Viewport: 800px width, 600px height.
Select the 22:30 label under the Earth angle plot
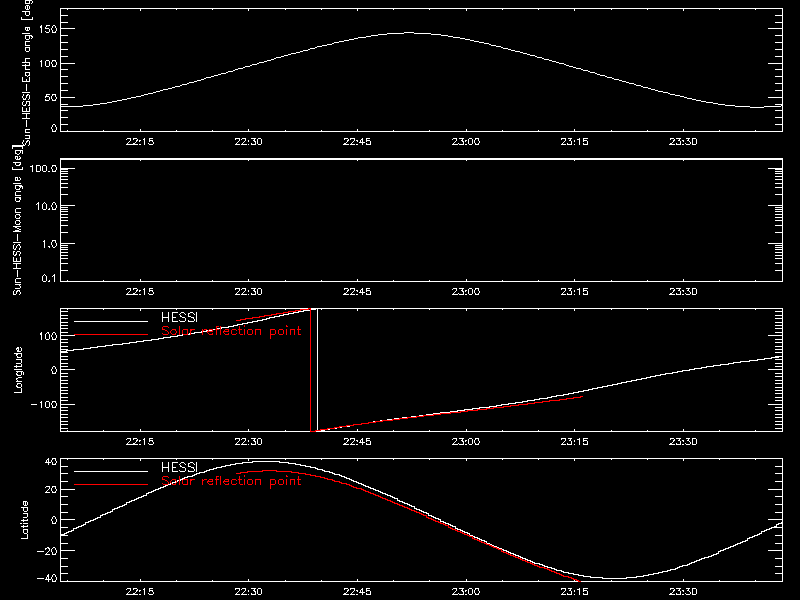[248, 142]
